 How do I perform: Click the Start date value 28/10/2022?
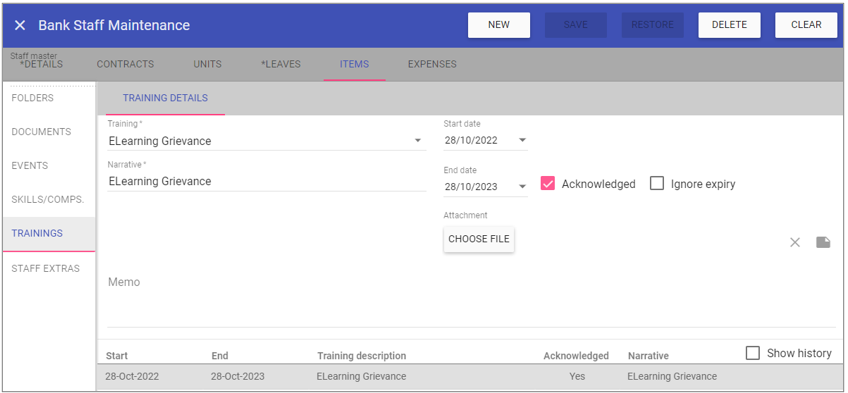point(471,141)
